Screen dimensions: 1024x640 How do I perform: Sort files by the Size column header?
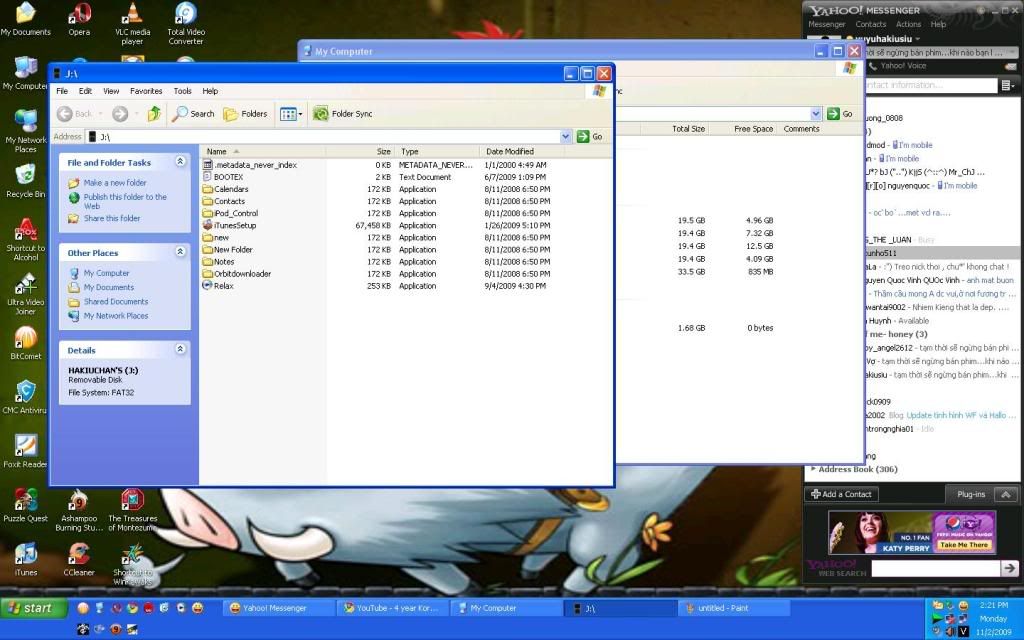tap(360, 152)
